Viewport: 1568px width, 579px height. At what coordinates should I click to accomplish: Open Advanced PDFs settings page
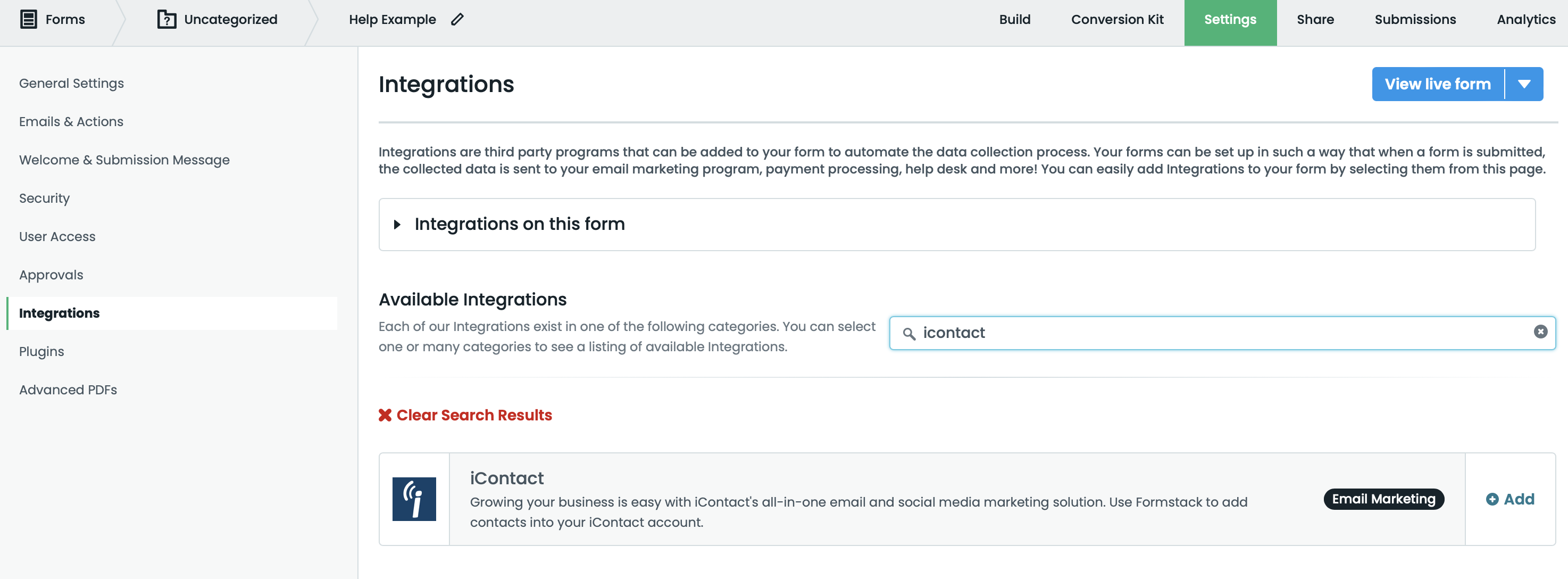click(x=68, y=390)
